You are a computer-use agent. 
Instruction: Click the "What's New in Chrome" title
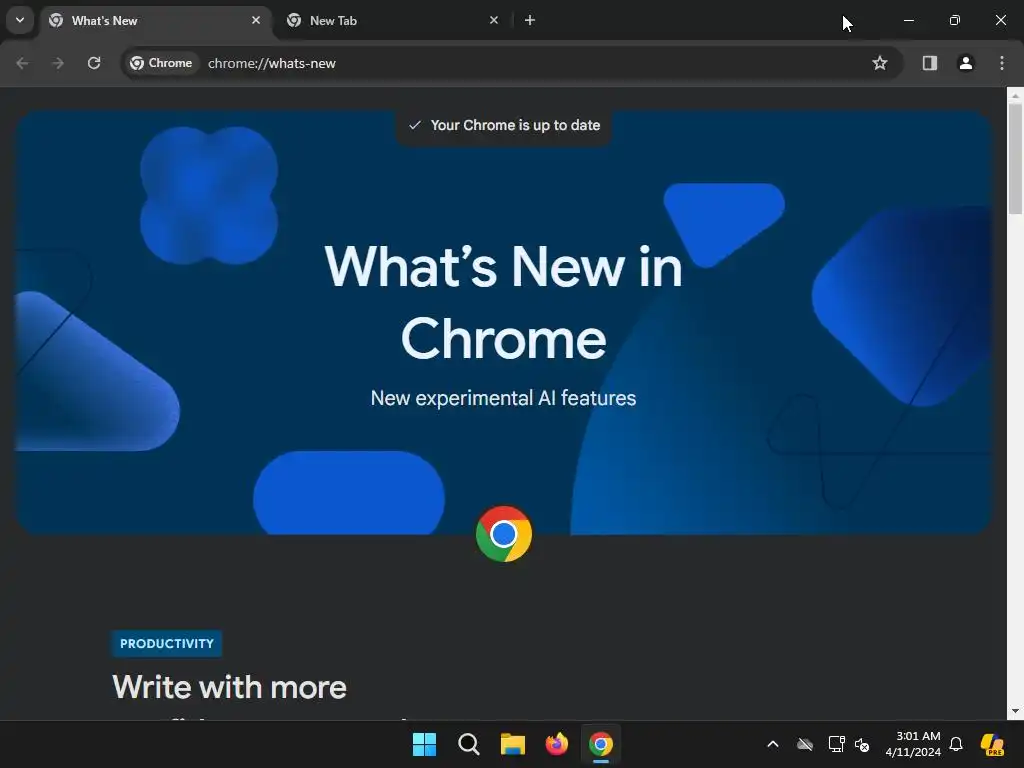pos(504,302)
